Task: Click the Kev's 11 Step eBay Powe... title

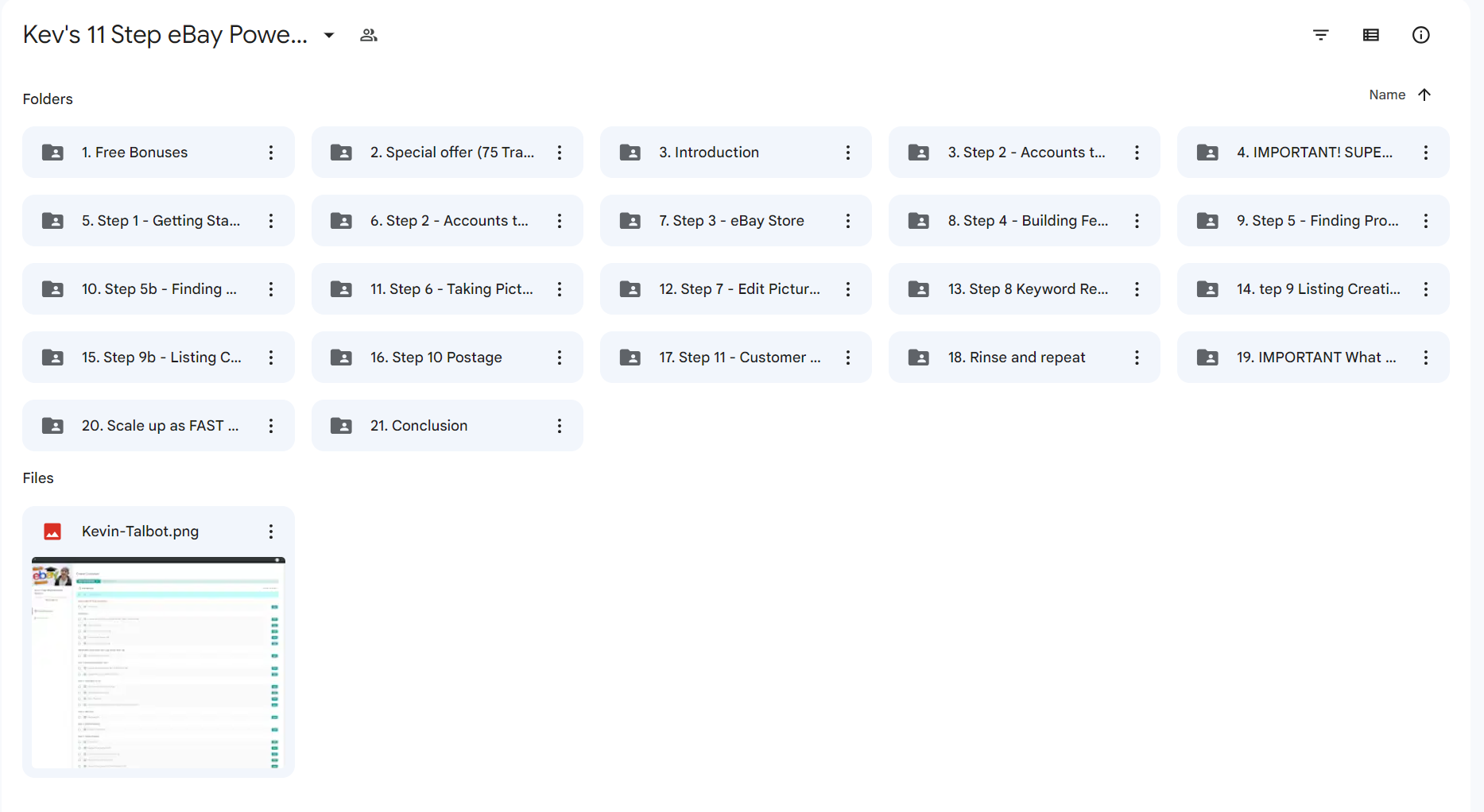Action: click(x=165, y=35)
